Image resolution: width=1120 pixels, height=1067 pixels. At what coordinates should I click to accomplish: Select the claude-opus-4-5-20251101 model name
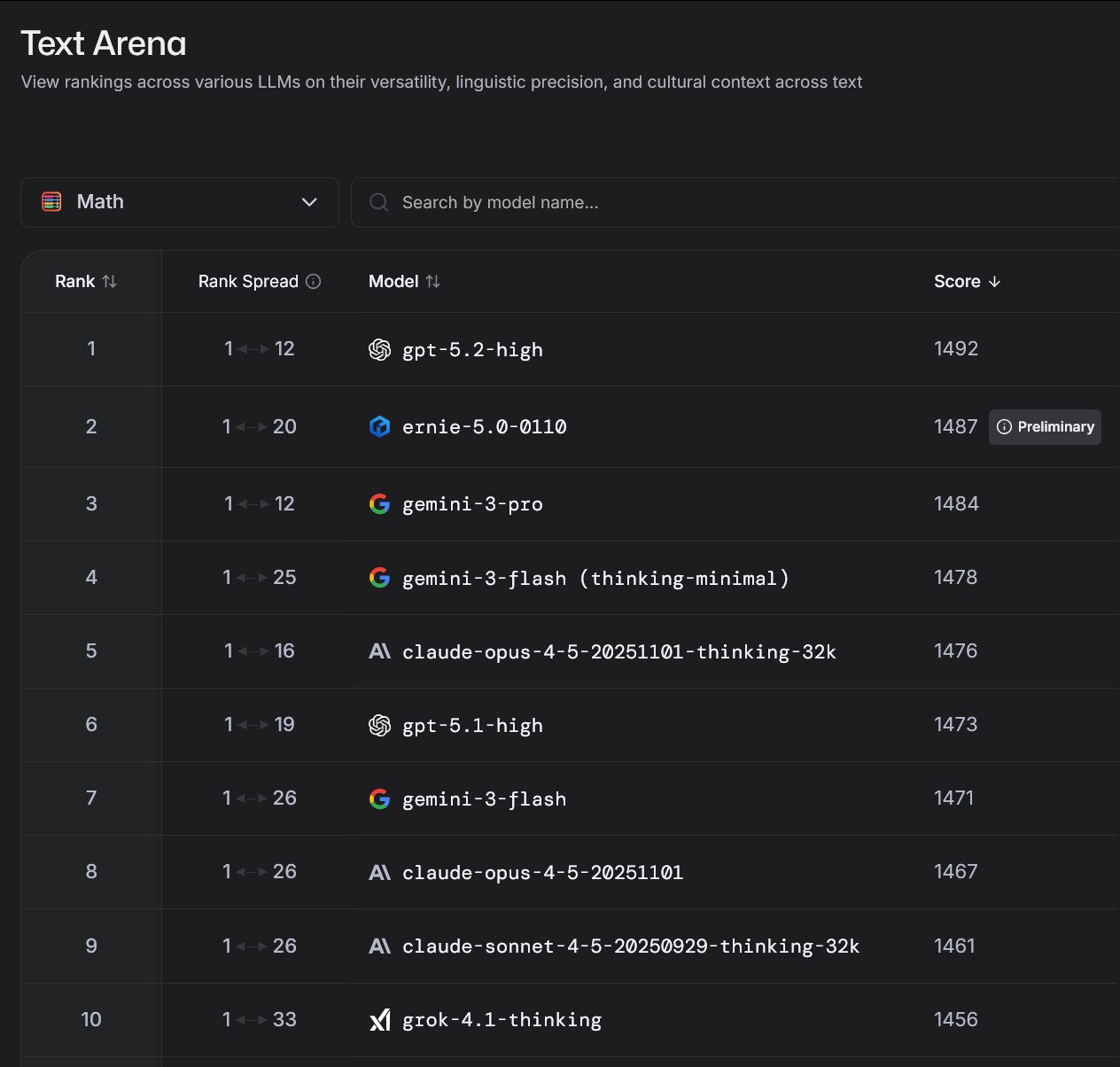[x=542, y=873]
